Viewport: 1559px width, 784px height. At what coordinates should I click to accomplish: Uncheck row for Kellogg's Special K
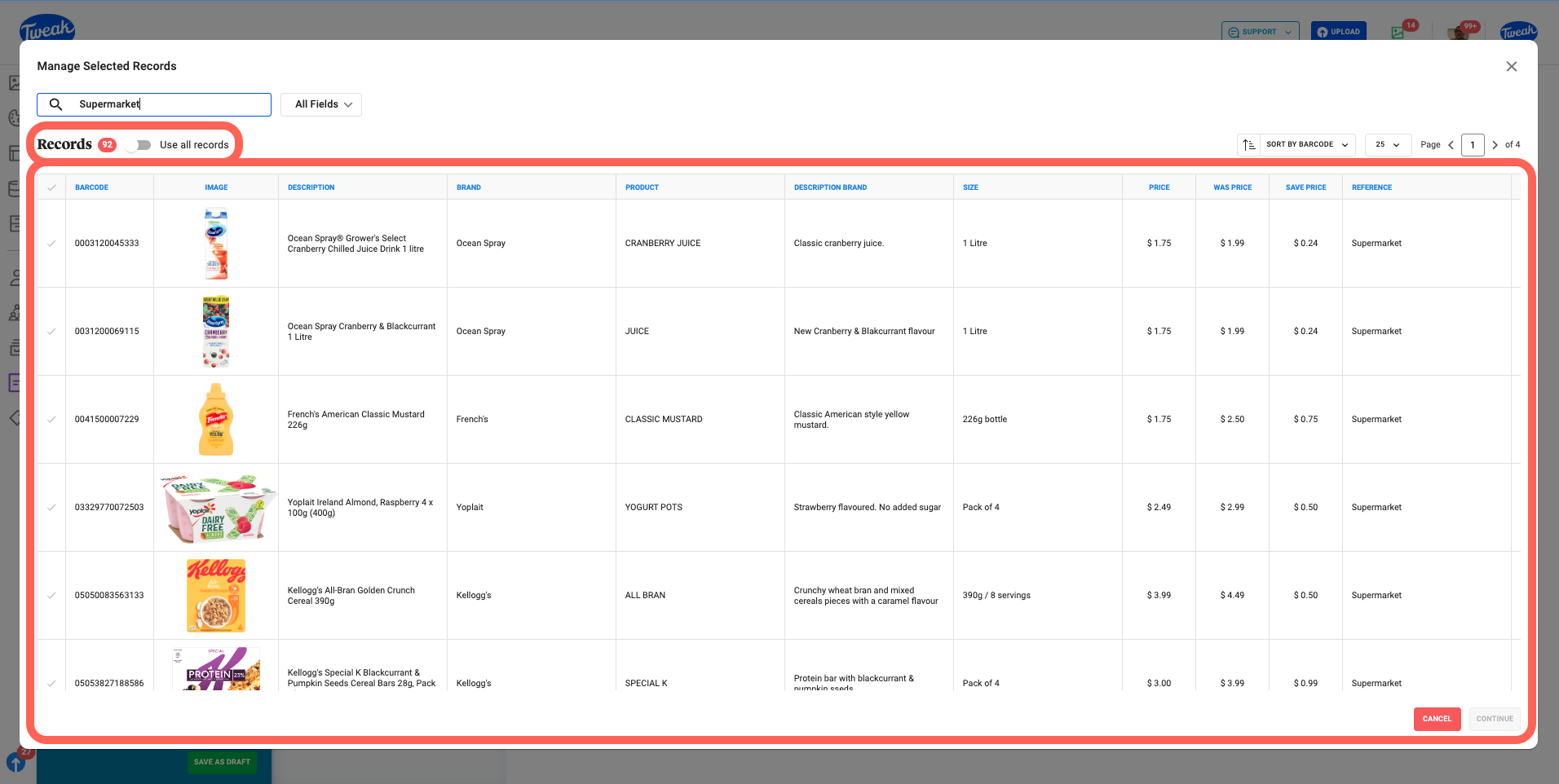51,683
